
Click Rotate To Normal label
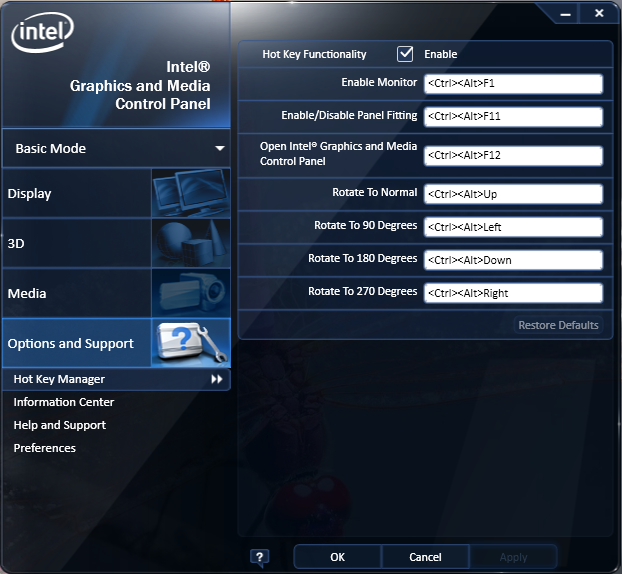coord(374,192)
